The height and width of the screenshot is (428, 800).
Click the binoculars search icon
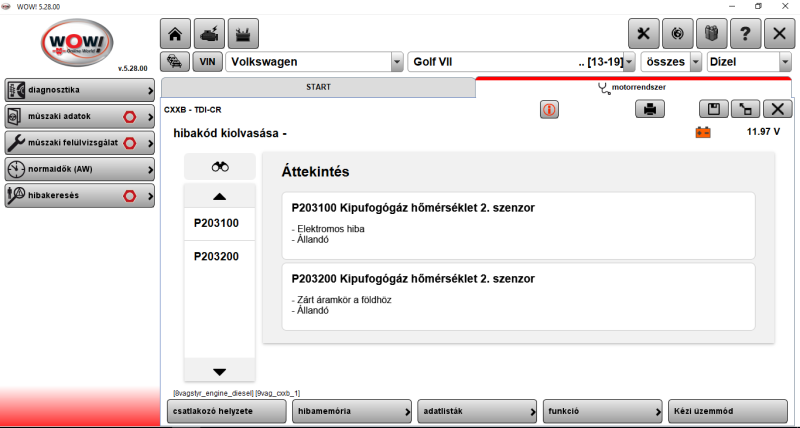pyautogui.click(x=220, y=167)
